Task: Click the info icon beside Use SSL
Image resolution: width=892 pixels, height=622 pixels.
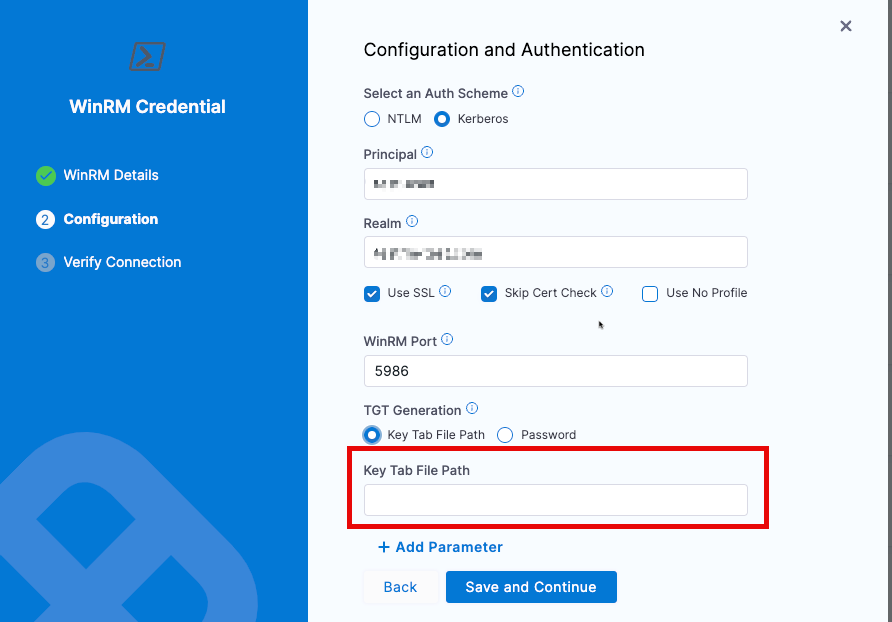Action: (445, 292)
